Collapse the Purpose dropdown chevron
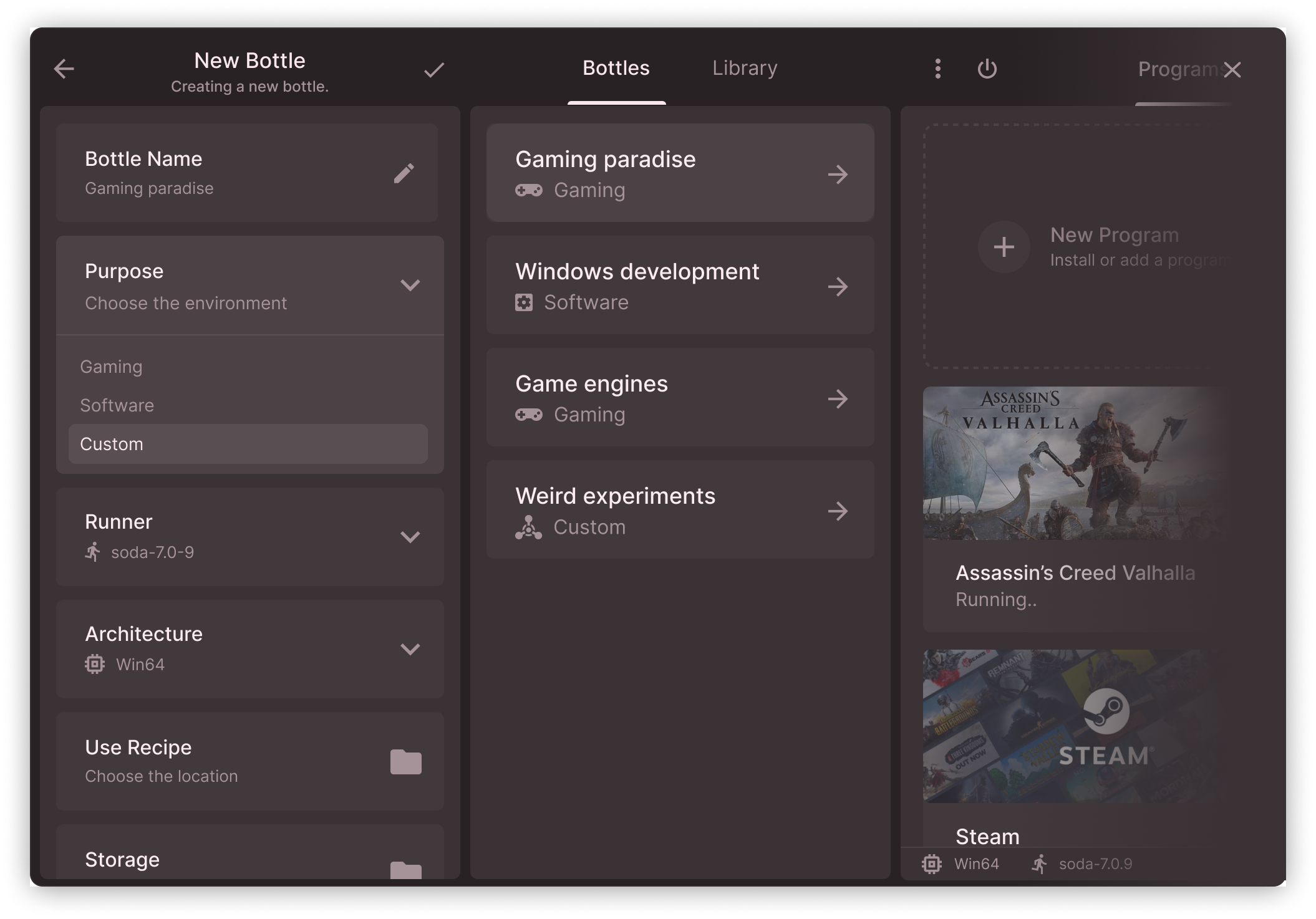Image resolution: width=1316 pixels, height=919 pixels. (x=410, y=286)
